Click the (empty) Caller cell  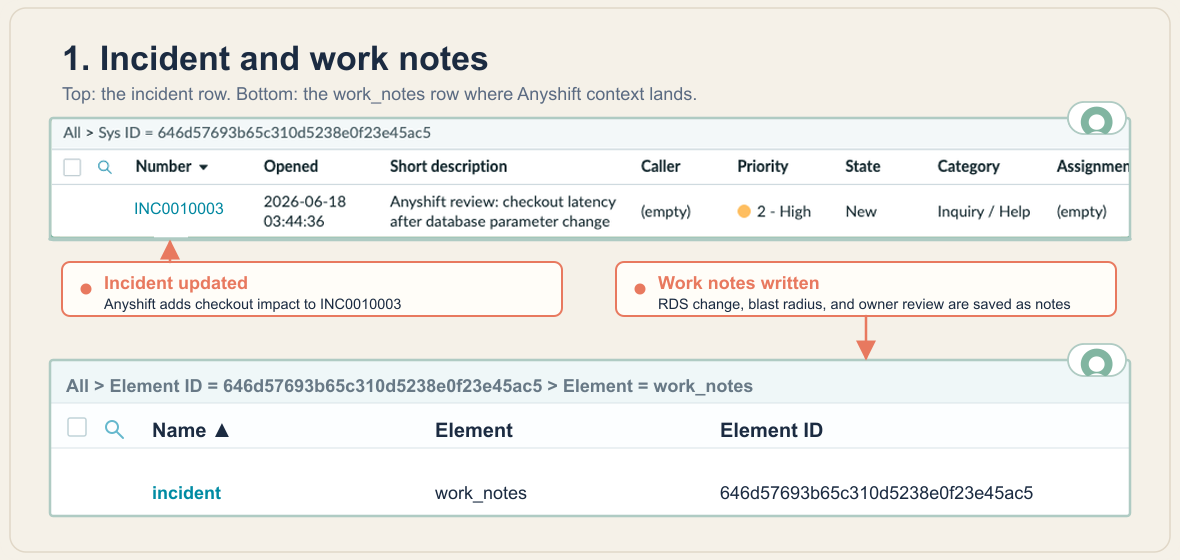click(x=666, y=212)
